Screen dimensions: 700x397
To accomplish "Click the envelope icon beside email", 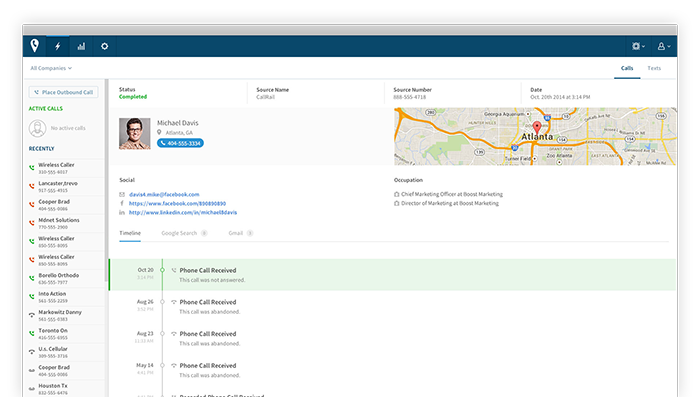I will click(122, 194).
